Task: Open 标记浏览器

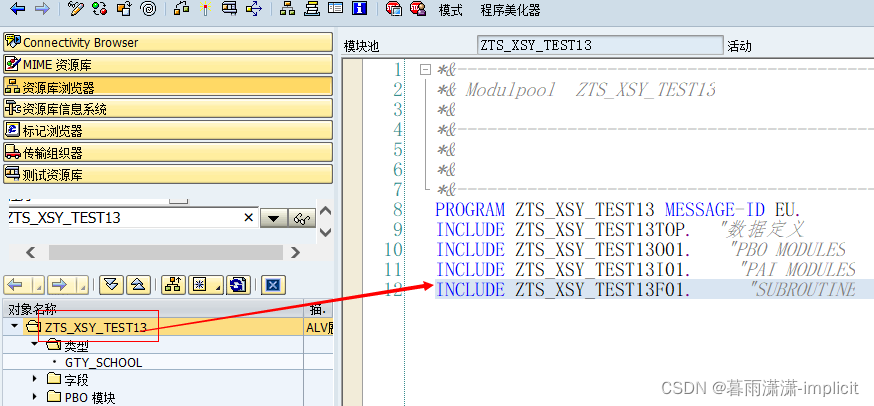Action: point(168,130)
